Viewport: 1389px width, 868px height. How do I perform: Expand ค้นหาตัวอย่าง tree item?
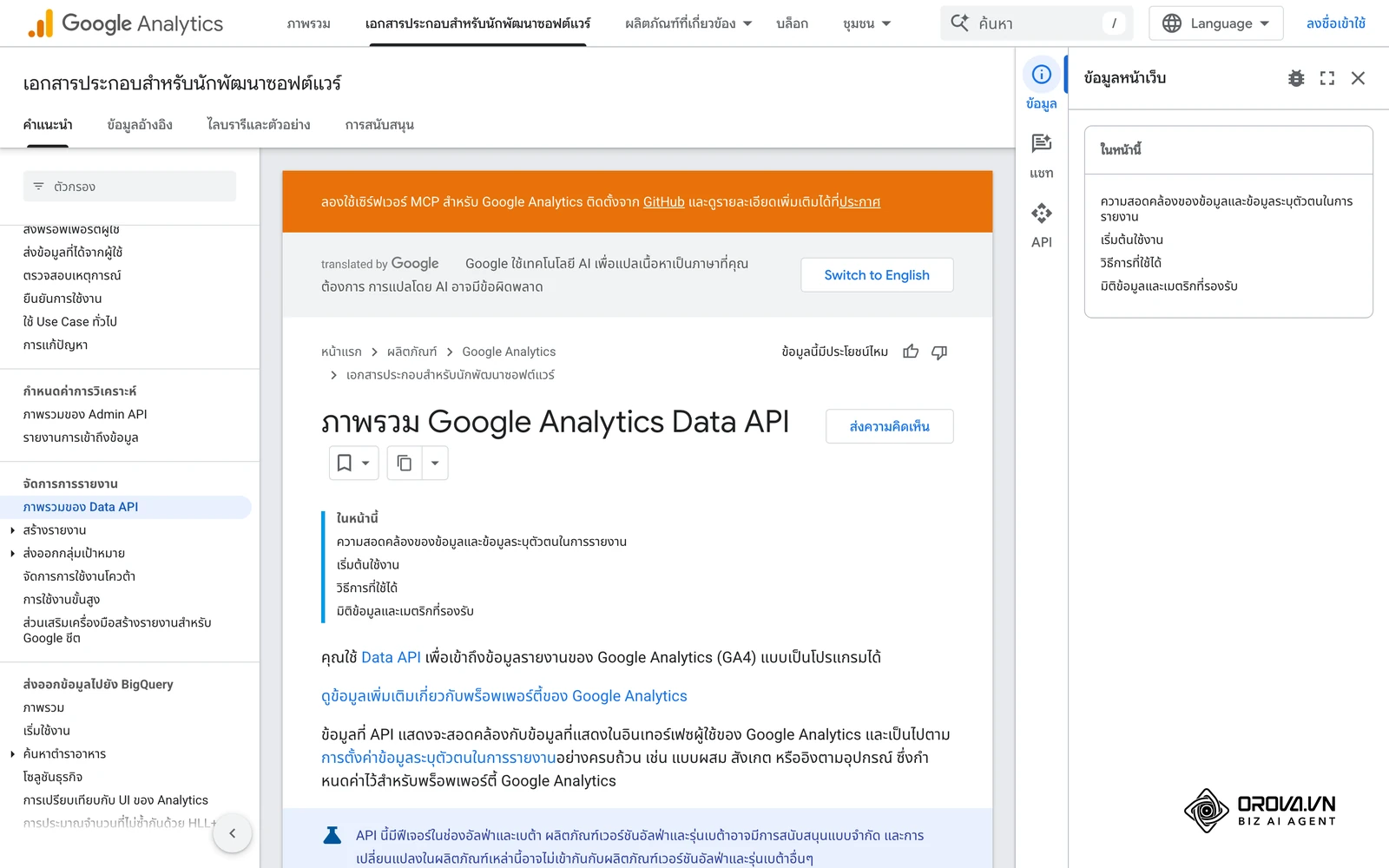click(12, 754)
